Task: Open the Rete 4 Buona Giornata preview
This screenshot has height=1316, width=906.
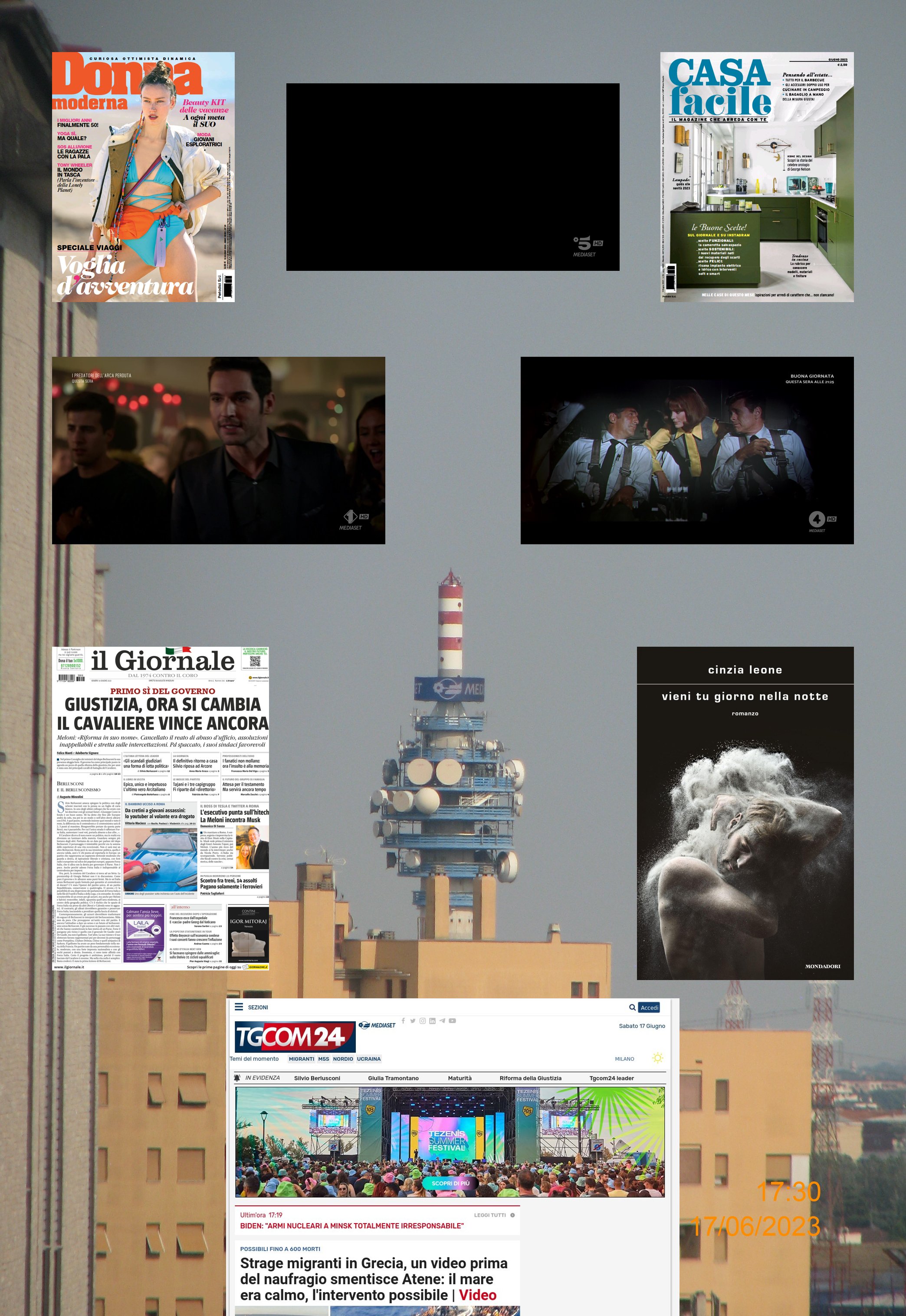Action: [x=687, y=450]
